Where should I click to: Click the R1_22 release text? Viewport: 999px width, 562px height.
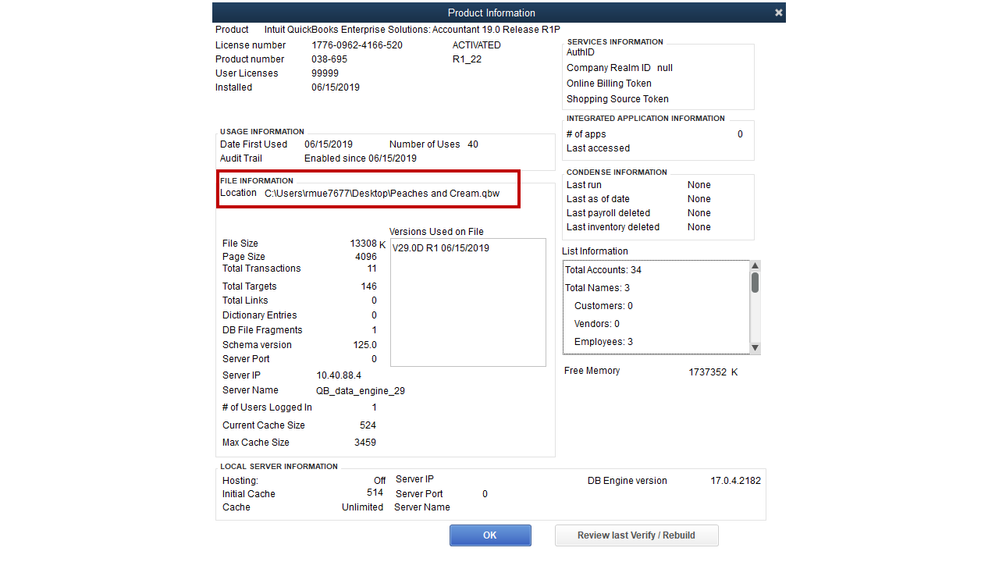(467, 59)
